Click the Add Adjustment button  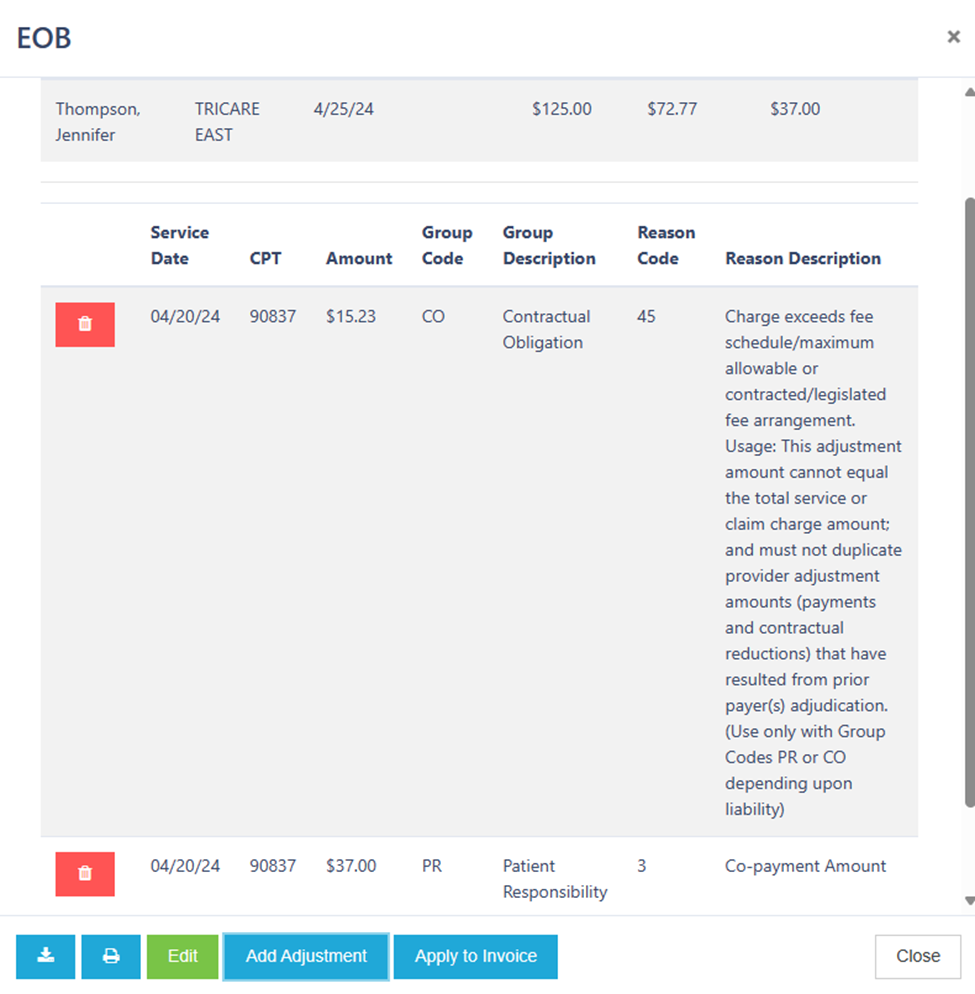306,956
